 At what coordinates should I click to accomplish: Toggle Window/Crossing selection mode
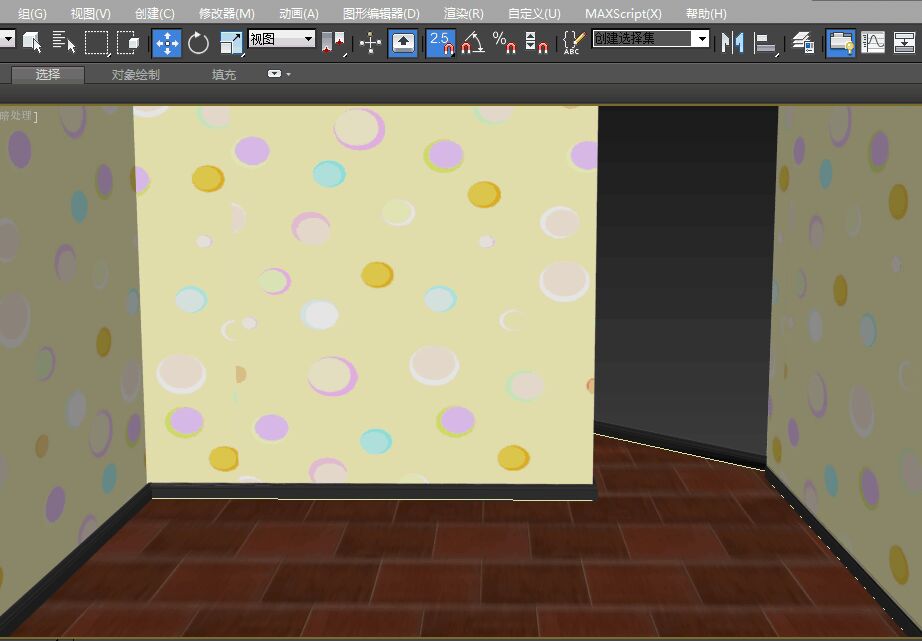(128, 43)
